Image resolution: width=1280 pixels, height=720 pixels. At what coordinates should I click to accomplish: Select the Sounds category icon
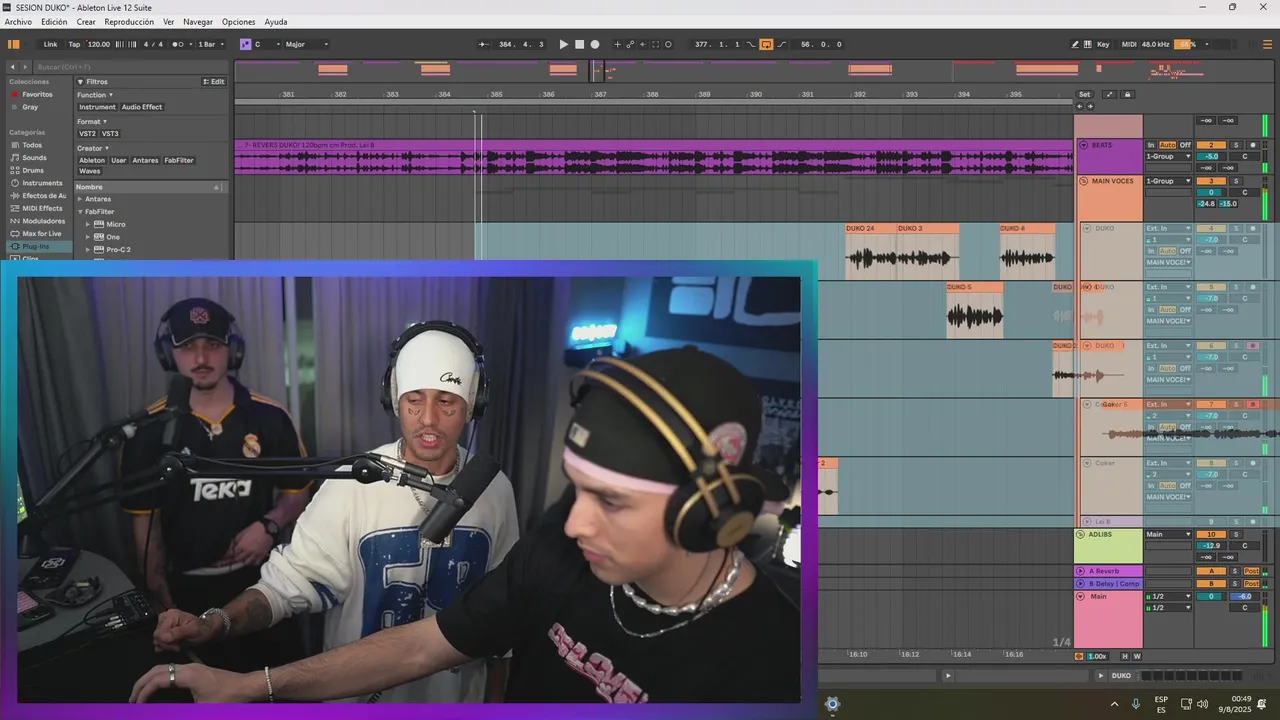point(14,158)
